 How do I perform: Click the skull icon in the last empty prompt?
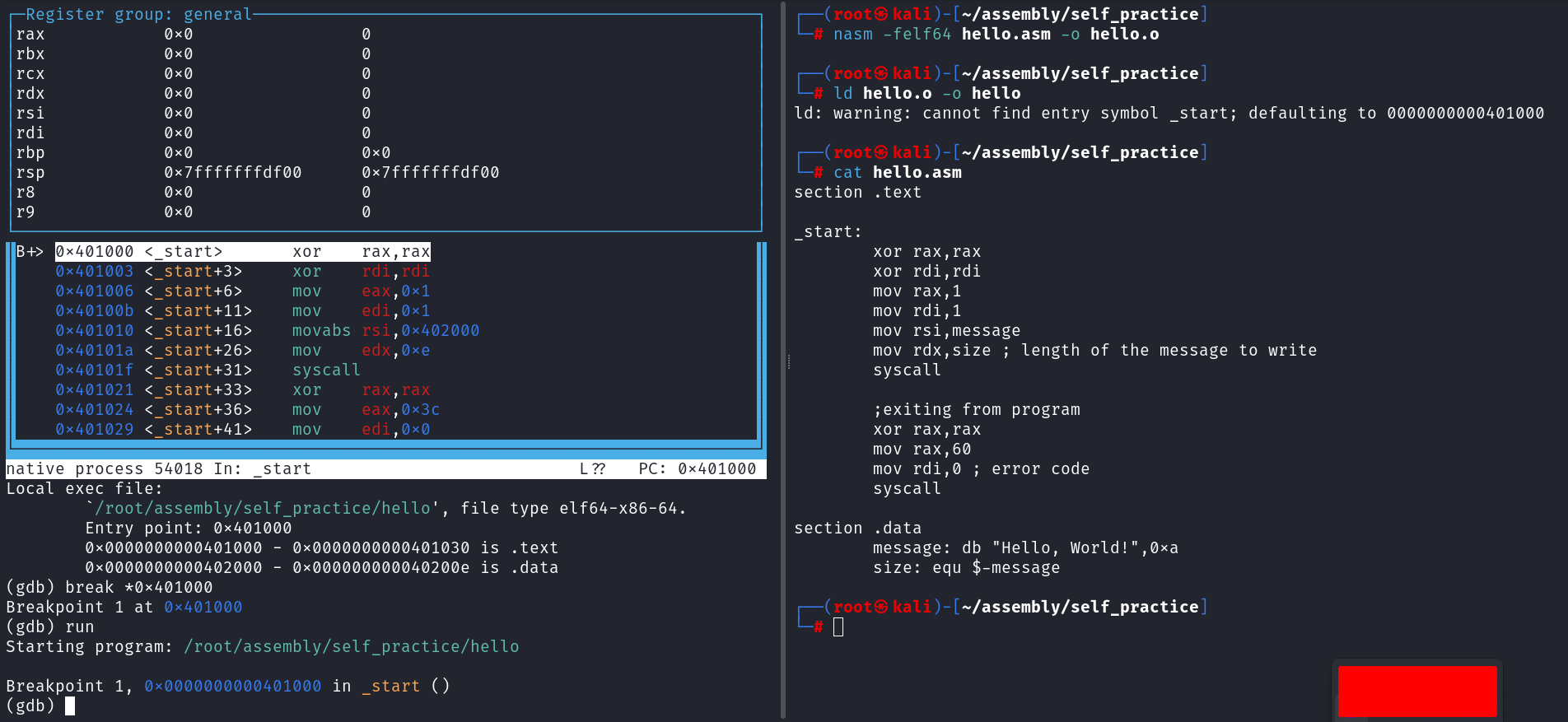pyautogui.click(x=880, y=607)
